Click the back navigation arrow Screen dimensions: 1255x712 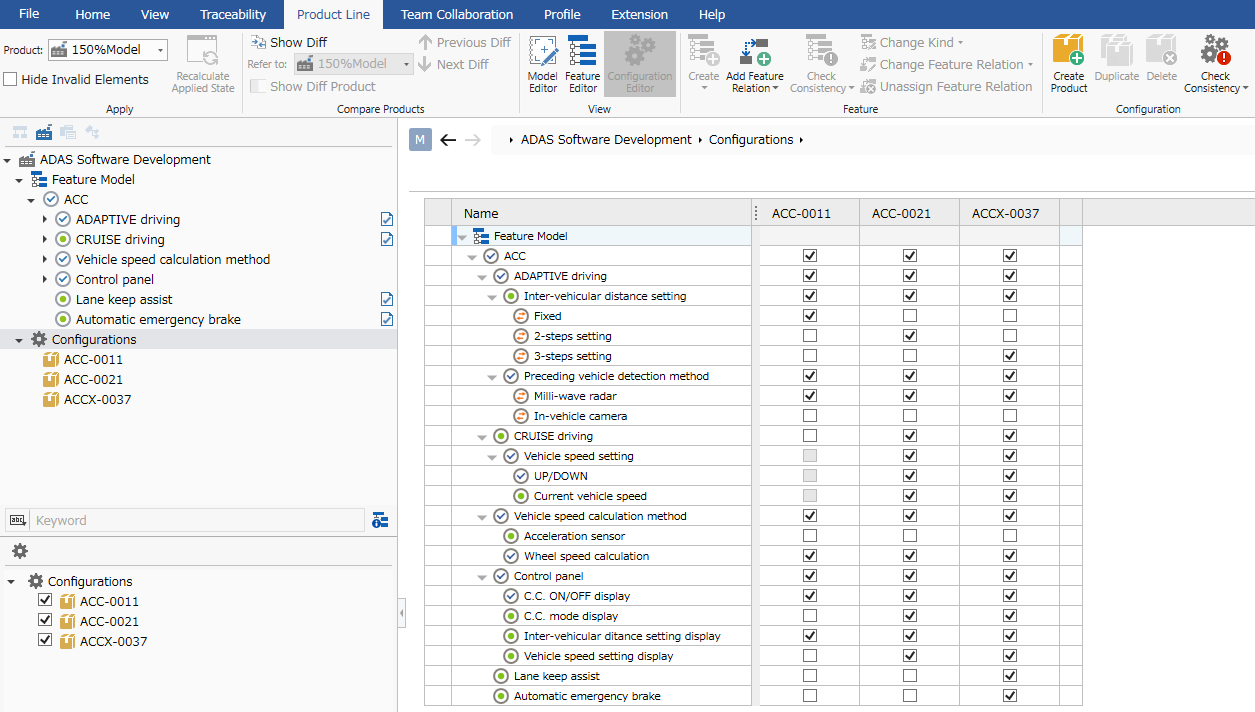448,140
